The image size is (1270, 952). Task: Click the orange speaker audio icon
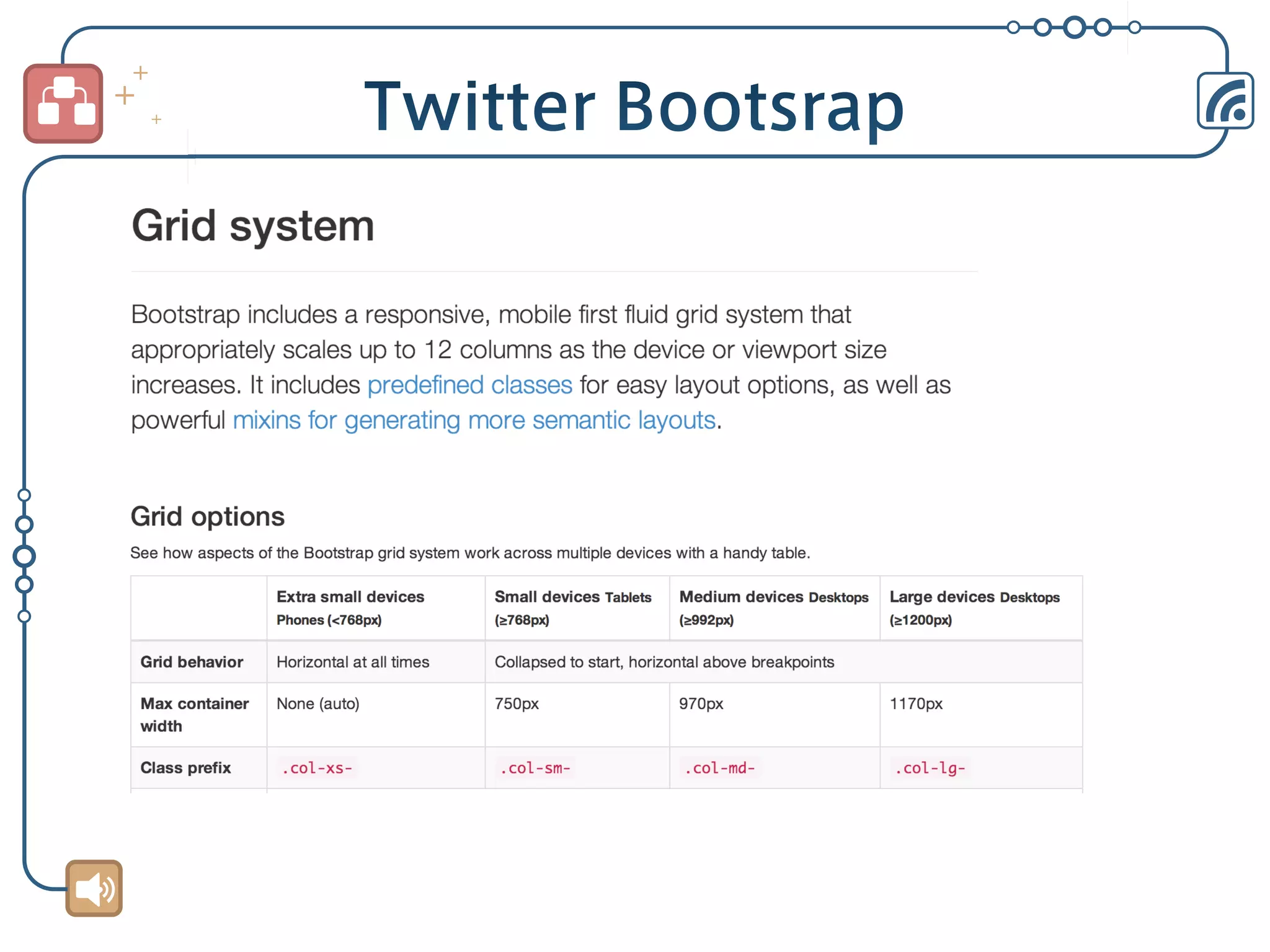94,888
